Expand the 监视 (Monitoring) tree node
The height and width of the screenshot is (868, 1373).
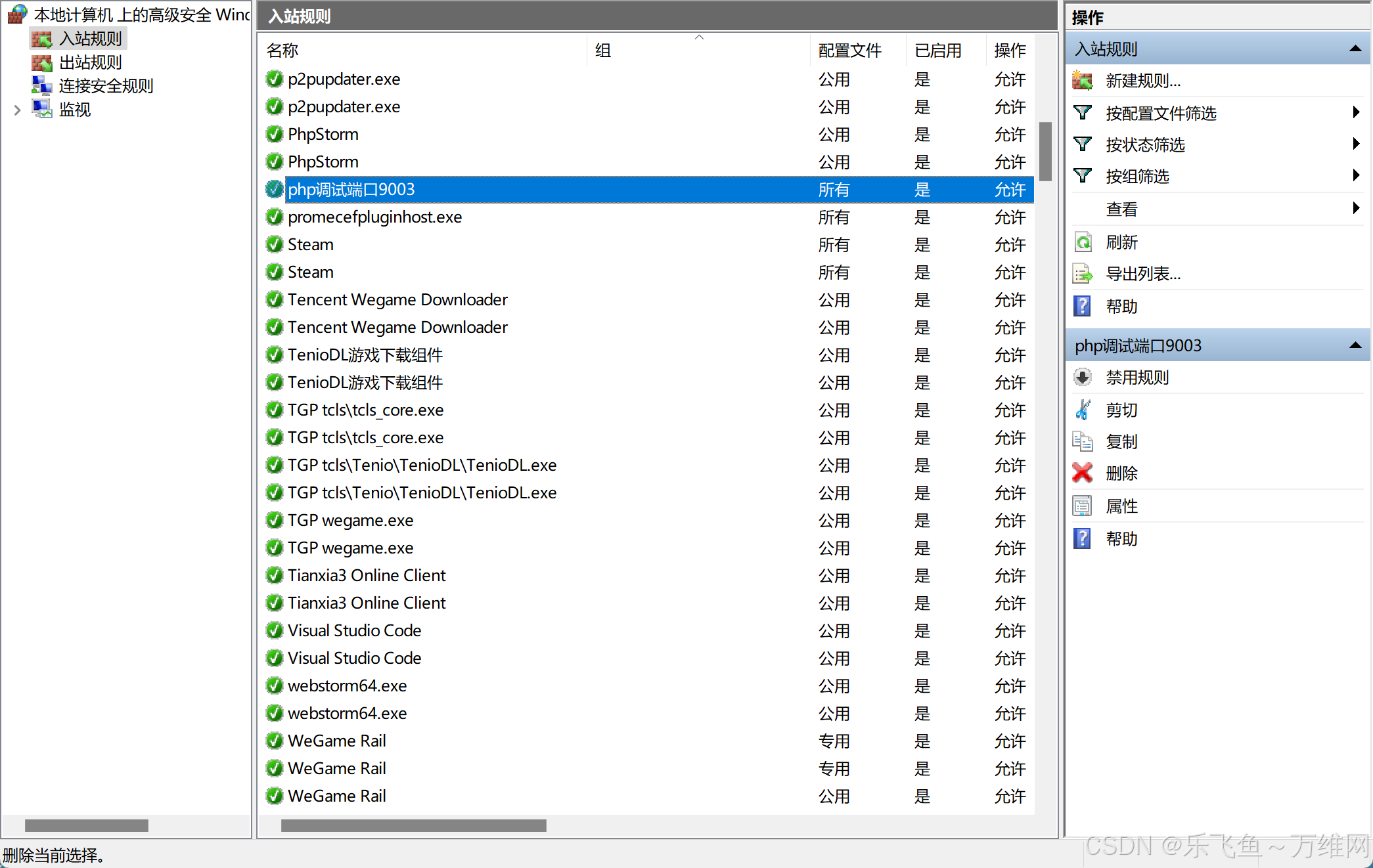coord(18,110)
